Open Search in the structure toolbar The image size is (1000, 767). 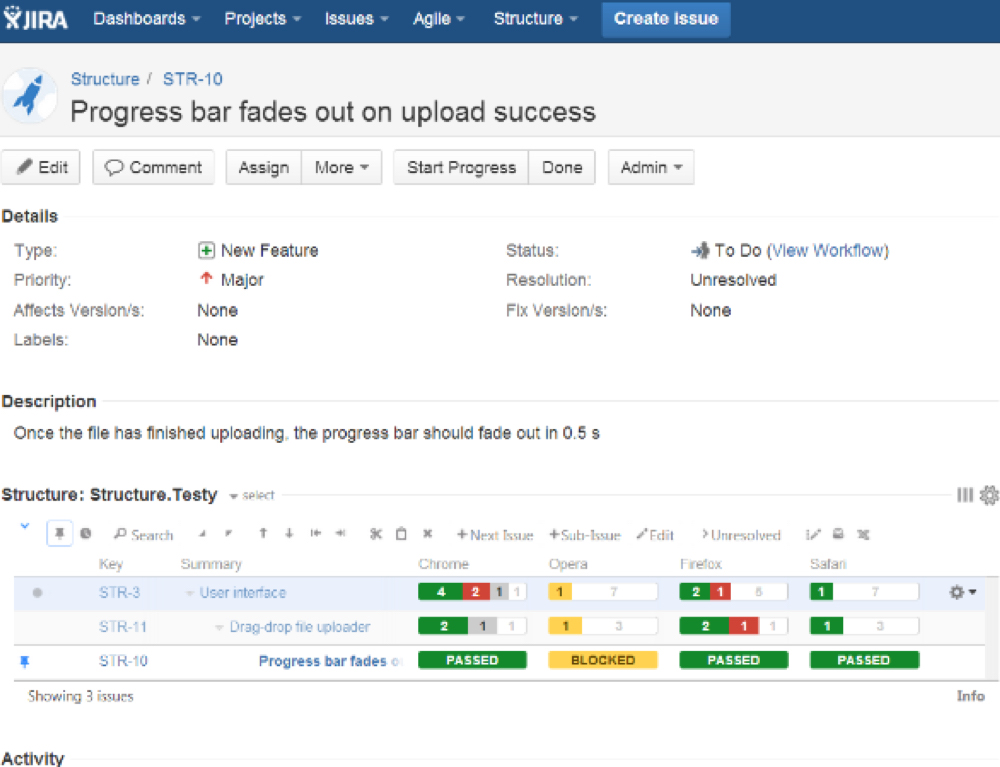tap(143, 535)
